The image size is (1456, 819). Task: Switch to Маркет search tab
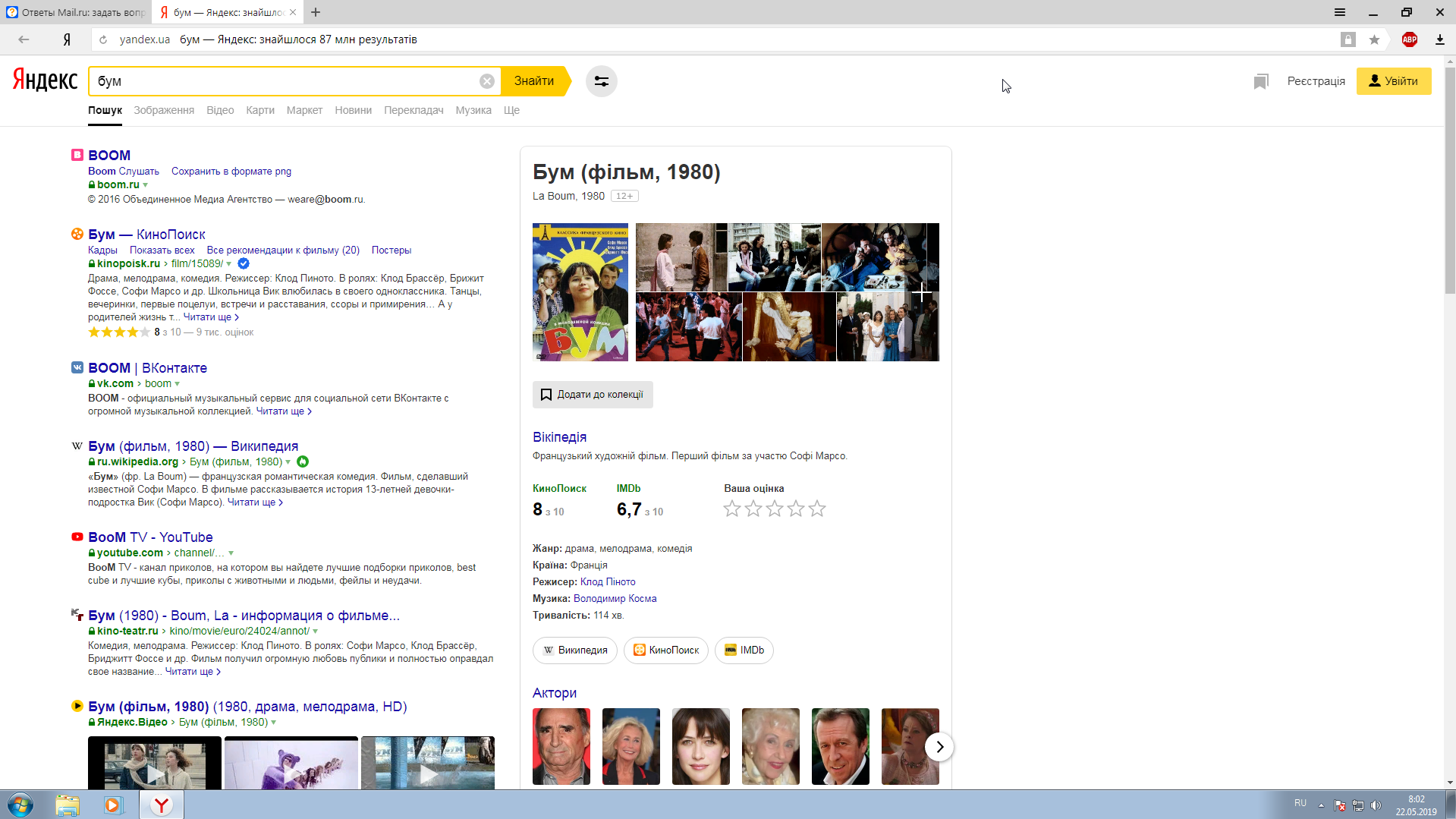pos(304,110)
